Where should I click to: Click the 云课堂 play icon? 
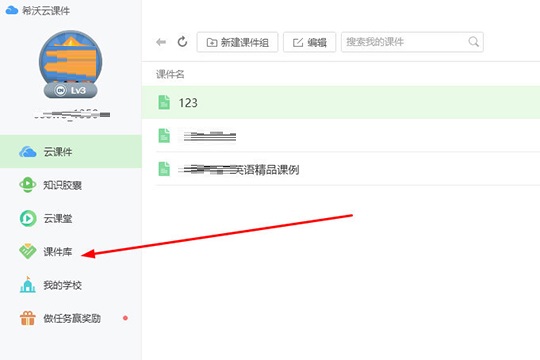coord(28,218)
